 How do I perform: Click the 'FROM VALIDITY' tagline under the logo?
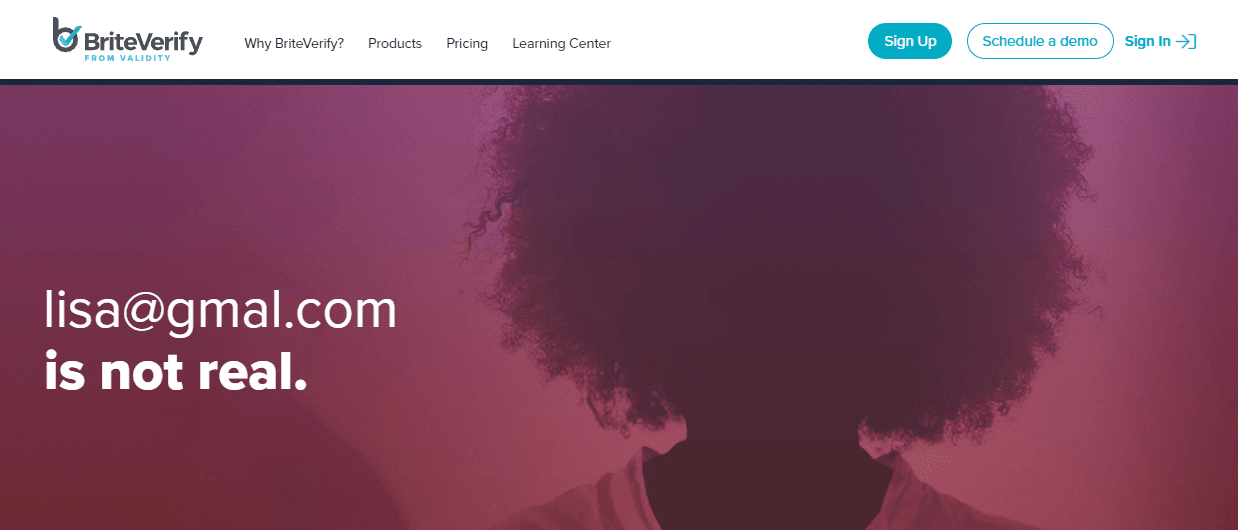point(127,58)
